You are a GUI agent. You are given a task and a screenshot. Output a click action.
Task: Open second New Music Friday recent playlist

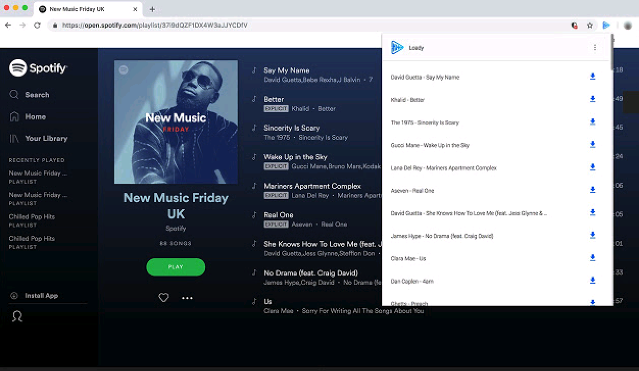[38, 195]
